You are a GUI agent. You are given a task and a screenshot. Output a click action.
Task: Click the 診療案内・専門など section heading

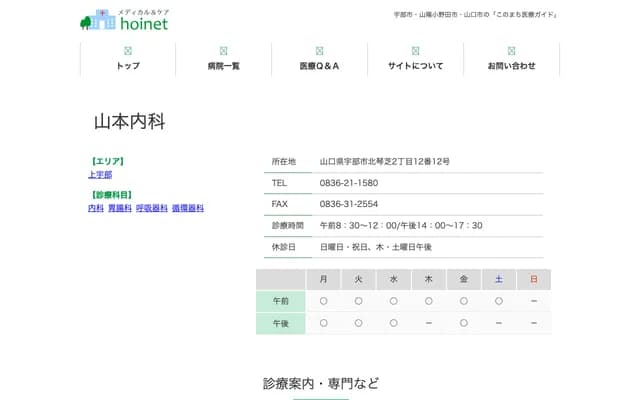coord(321,383)
